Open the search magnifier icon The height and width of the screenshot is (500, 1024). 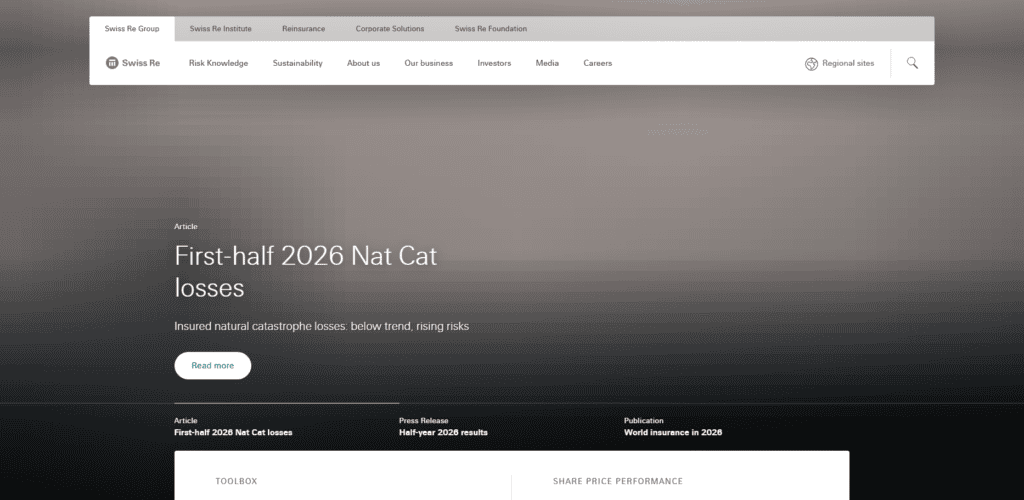[912, 63]
